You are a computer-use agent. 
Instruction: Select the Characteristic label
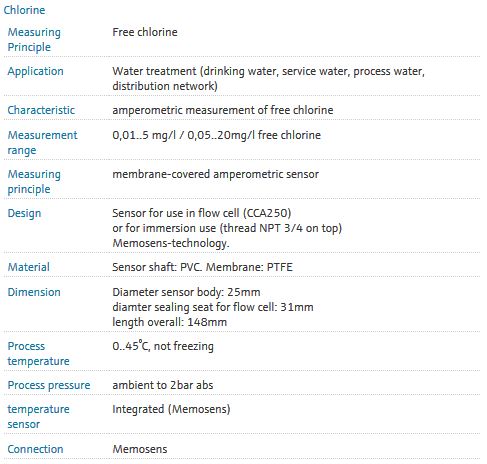tap(41, 110)
